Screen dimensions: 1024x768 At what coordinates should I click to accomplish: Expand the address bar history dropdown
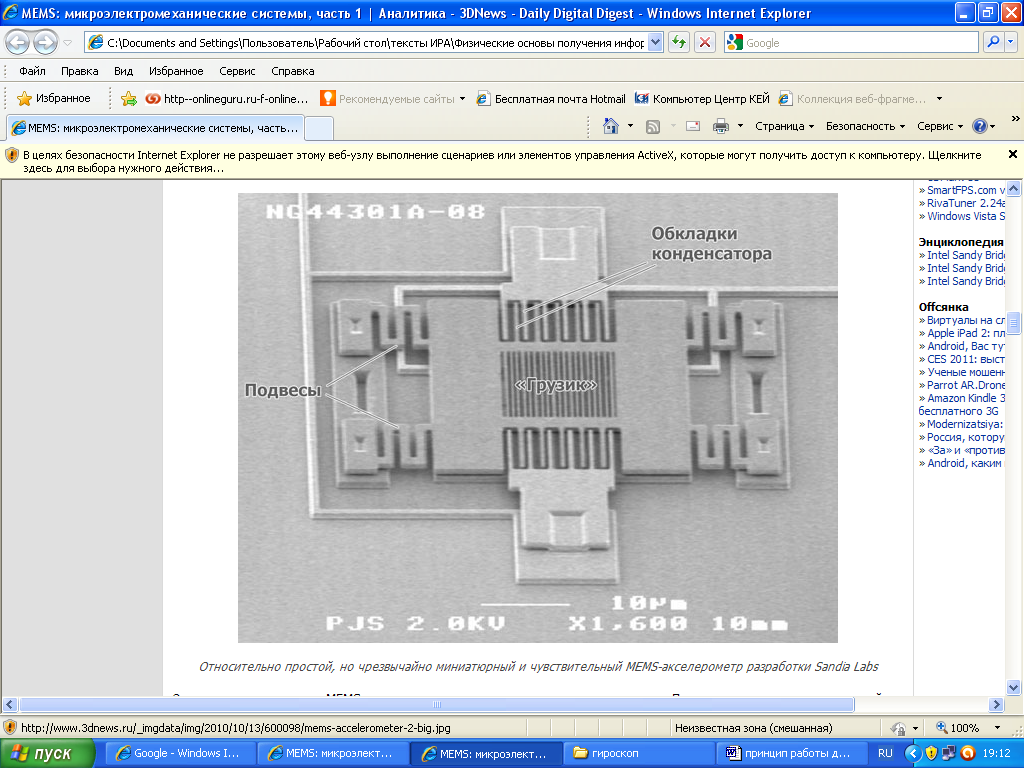click(x=656, y=43)
